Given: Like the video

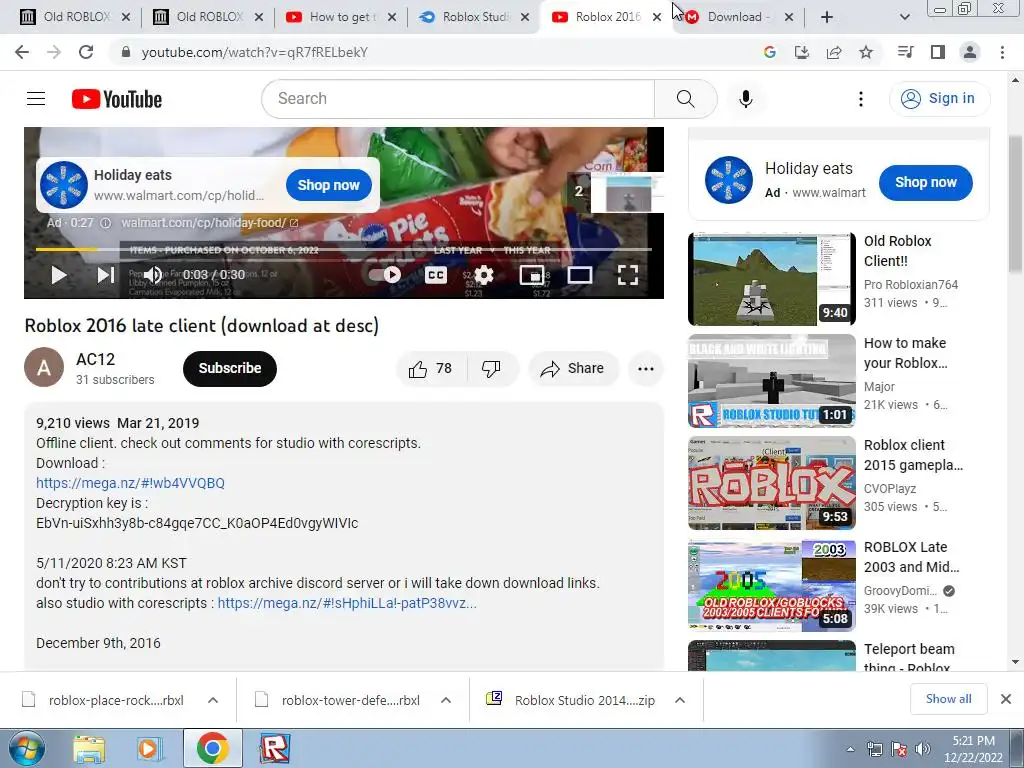Looking at the screenshot, I should click(x=430, y=369).
